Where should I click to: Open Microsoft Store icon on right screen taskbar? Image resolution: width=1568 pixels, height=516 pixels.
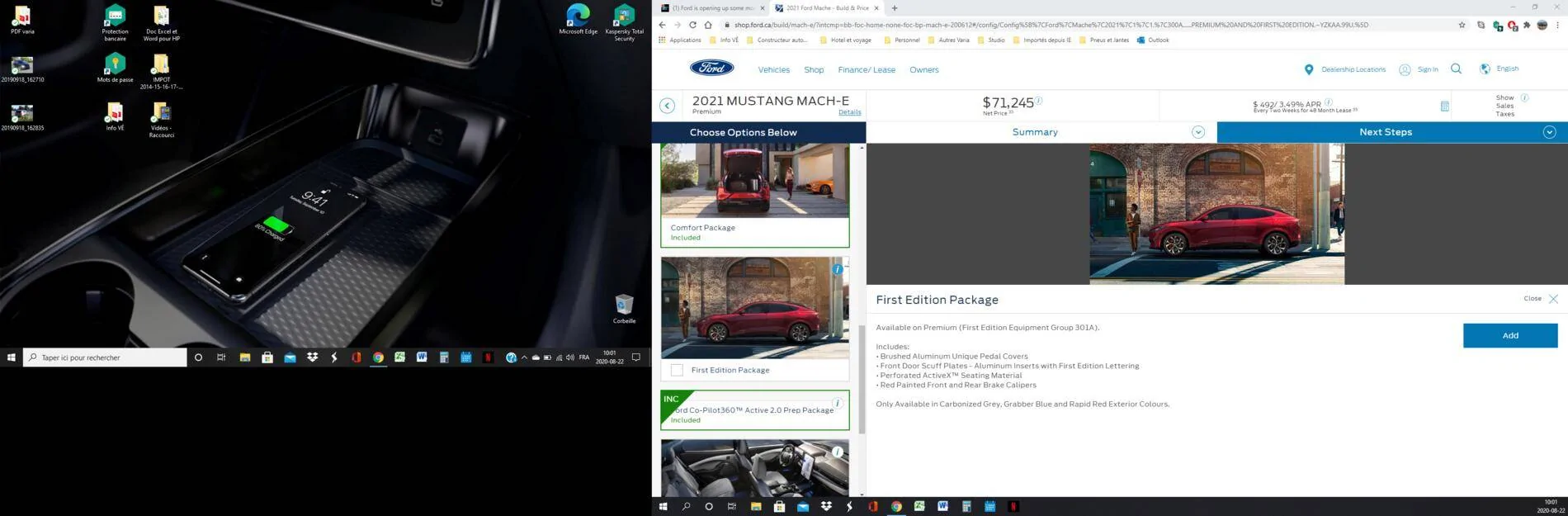coord(779,506)
